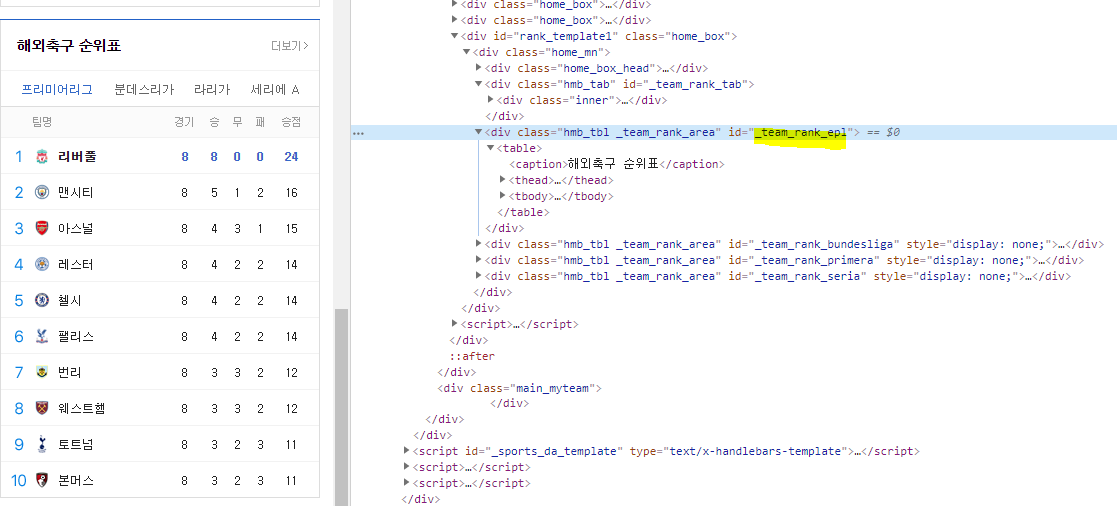Collapse the _team_rank_tab div node
Image resolution: width=1117 pixels, height=506 pixels.
click(479, 84)
